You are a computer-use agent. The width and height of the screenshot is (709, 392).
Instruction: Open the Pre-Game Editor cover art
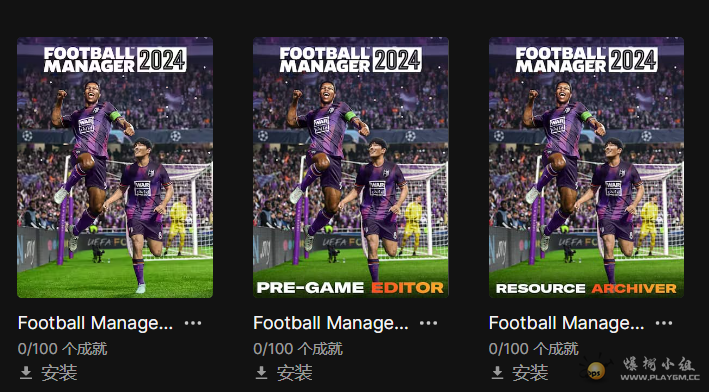(x=351, y=167)
